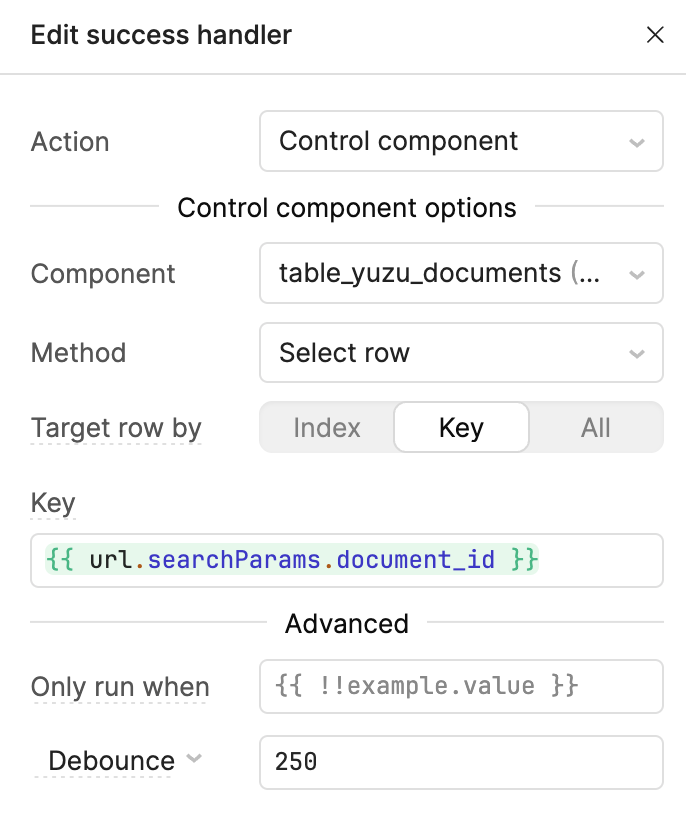The height and width of the screenshot is (820, 686).
Task: Click the Only run when label
Action: [120, 687]
